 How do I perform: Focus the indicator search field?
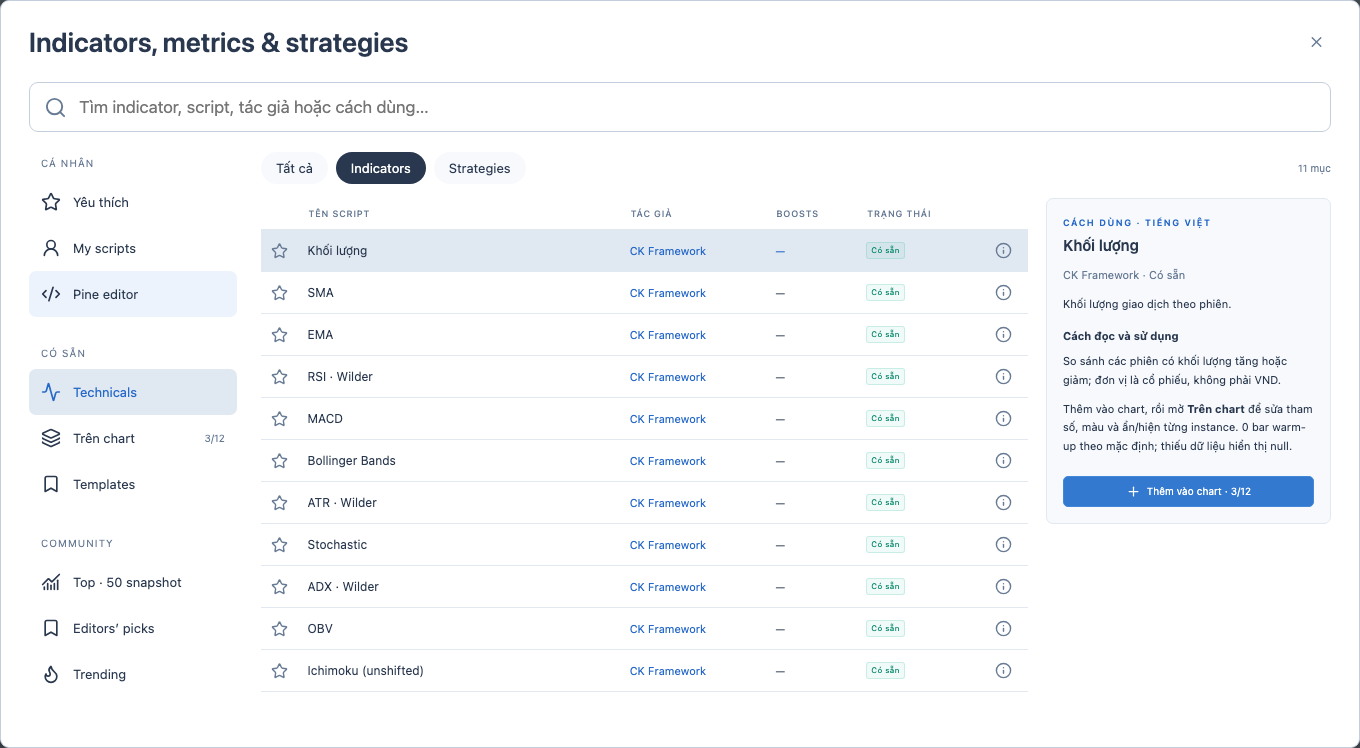pyautogui.click(x=680, y=107)
